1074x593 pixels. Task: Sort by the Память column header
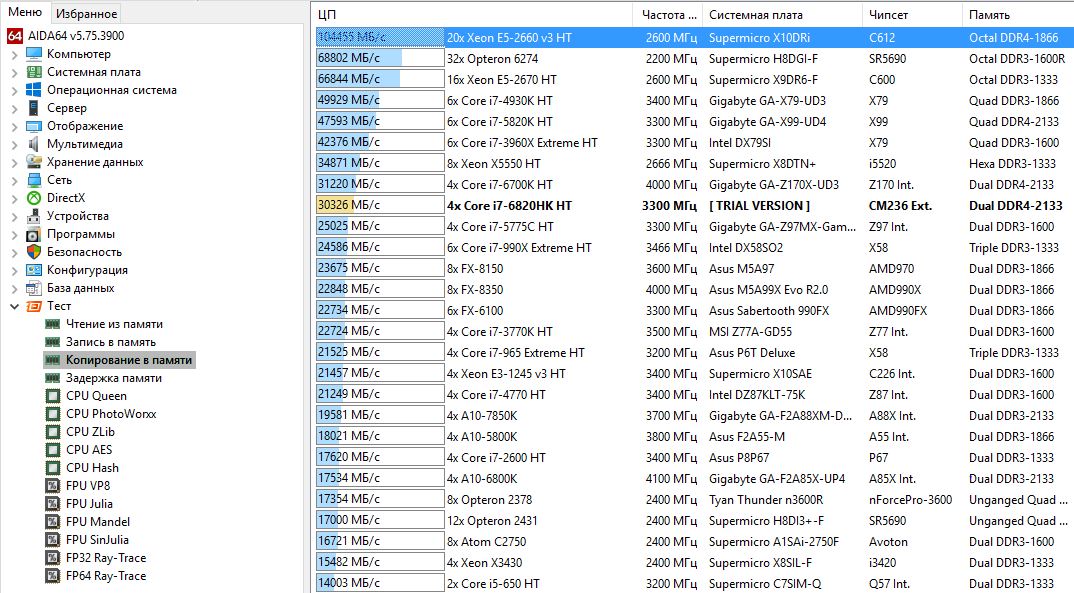tap(1018, 14)
